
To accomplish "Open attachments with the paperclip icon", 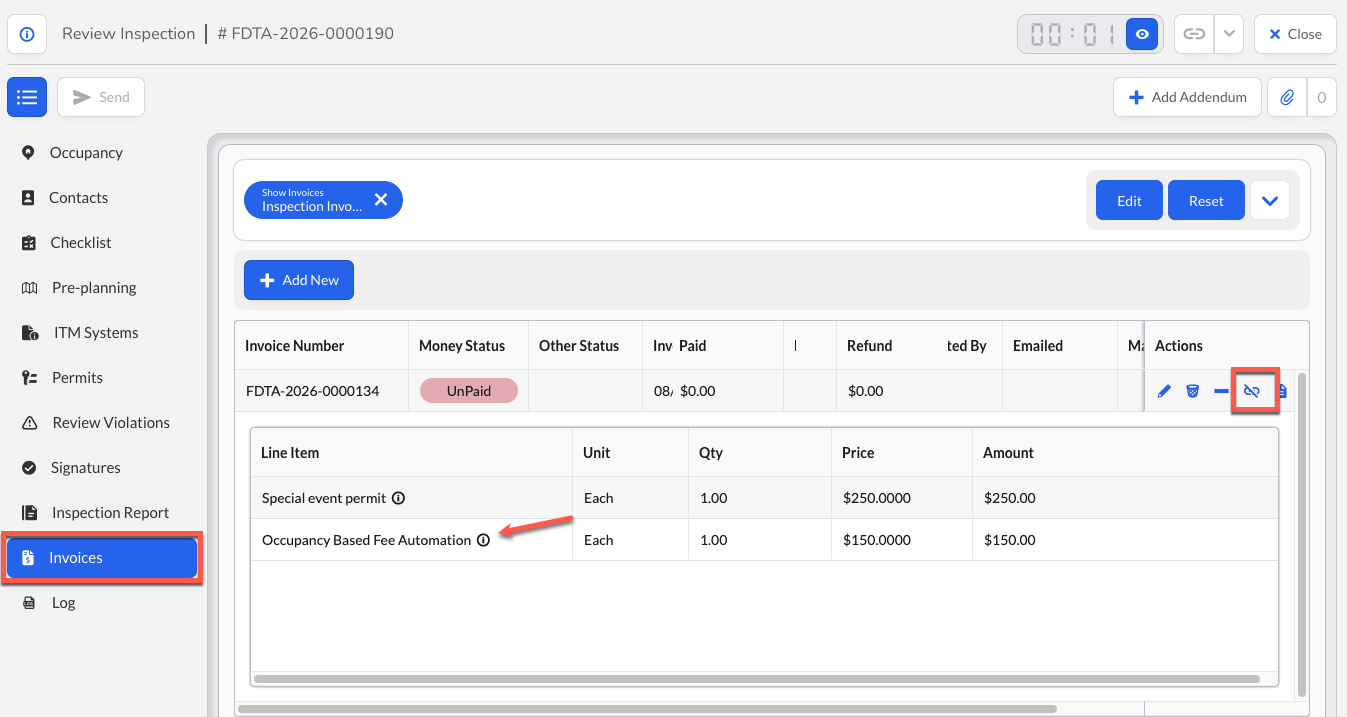I will (1287, 97).
